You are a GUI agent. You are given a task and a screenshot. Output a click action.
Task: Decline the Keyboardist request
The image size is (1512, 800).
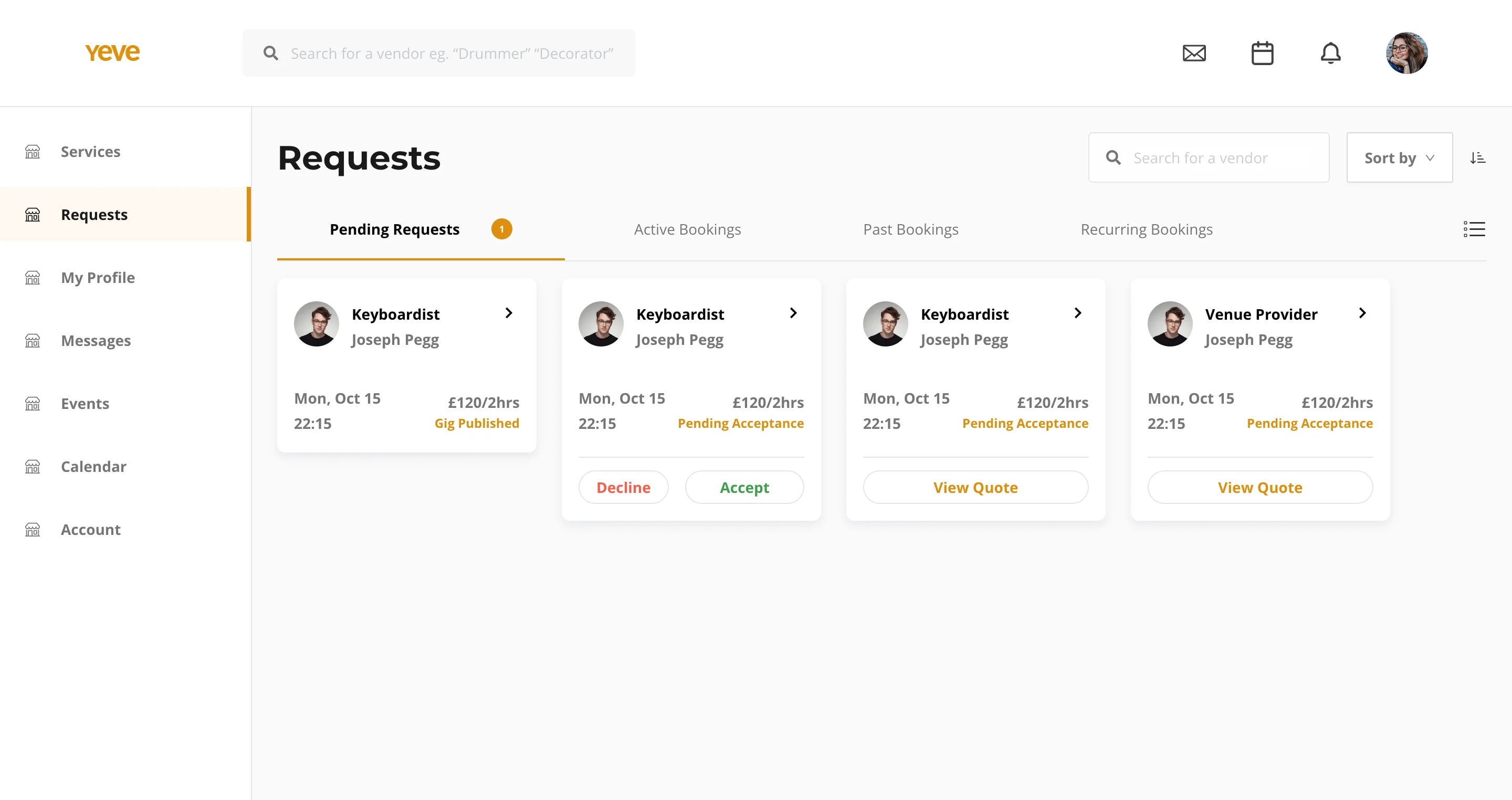pyautogui.click(x=623, y=488)
